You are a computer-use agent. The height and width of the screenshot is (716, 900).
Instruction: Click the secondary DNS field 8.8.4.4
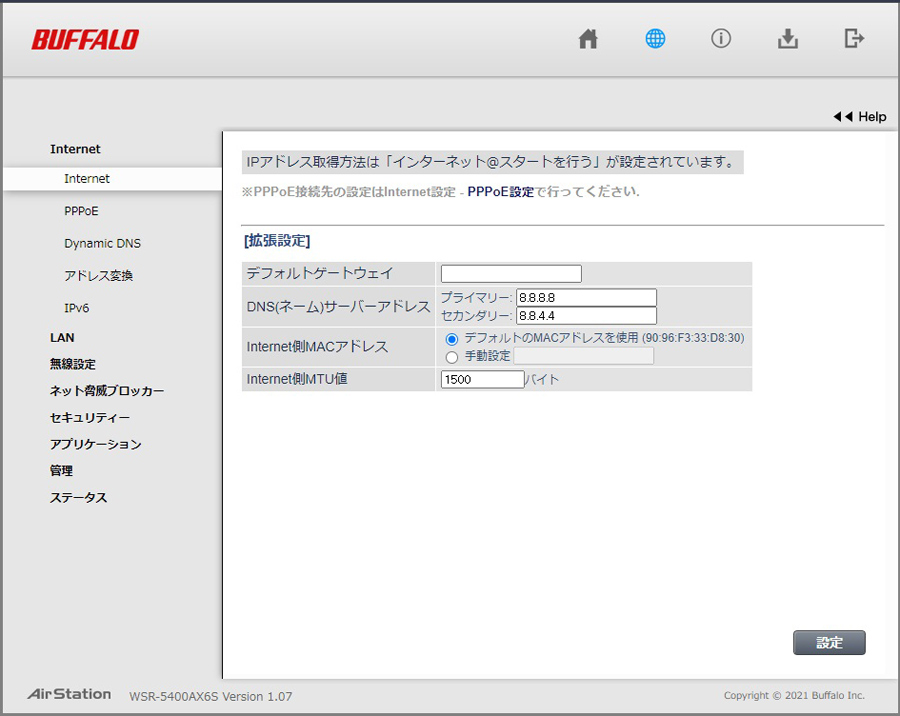(x=586, y=316)
